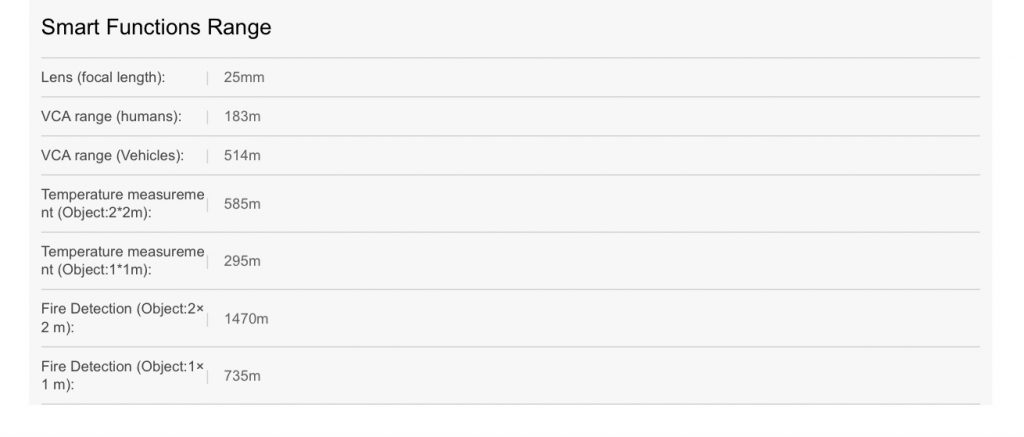Image resolution: width=1024 pixels, height=437 pixels.
Task: Select the VCA range (humans) label
Action: pos(111,117)
